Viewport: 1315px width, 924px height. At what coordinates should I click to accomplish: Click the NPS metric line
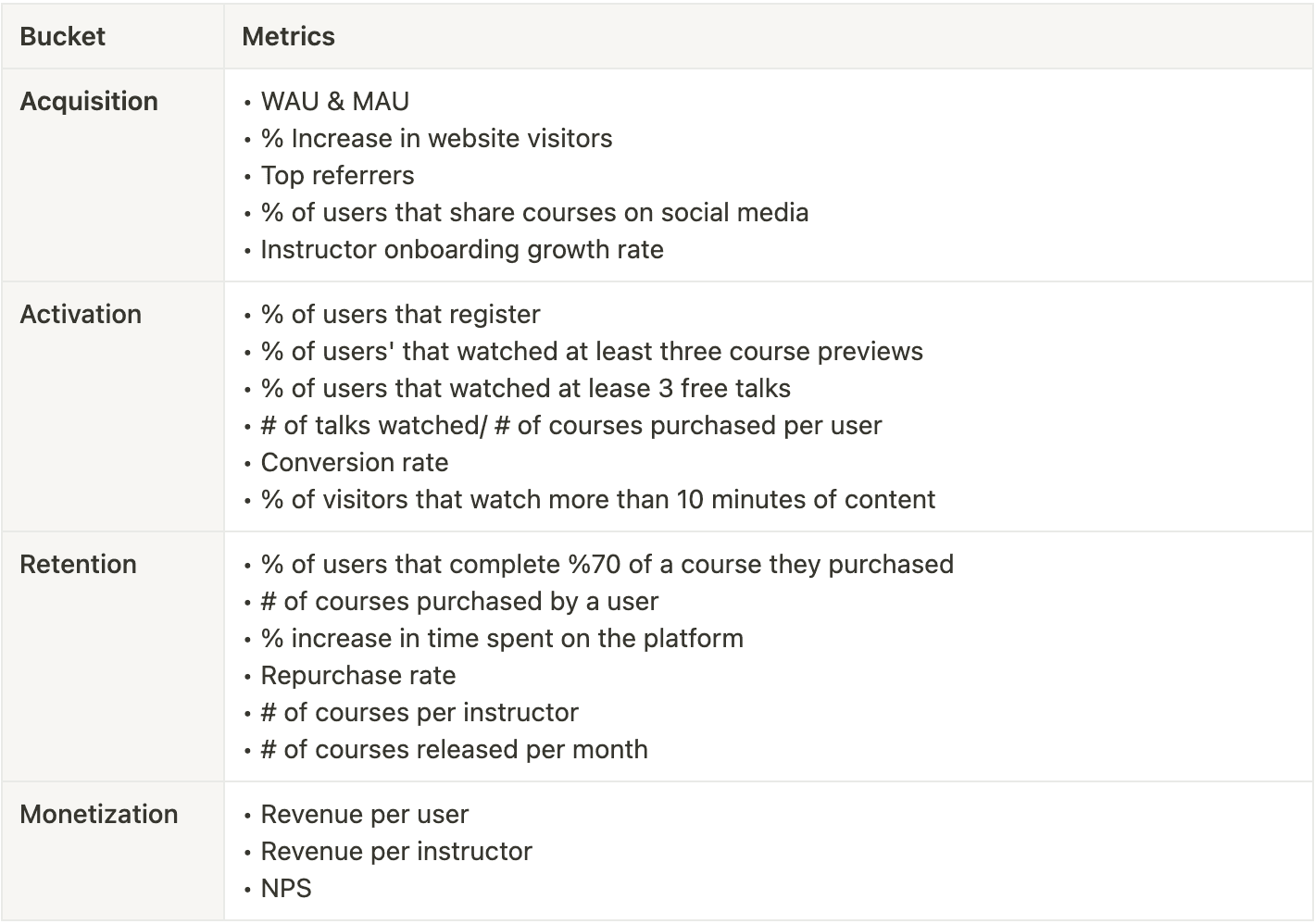(286, 889)
